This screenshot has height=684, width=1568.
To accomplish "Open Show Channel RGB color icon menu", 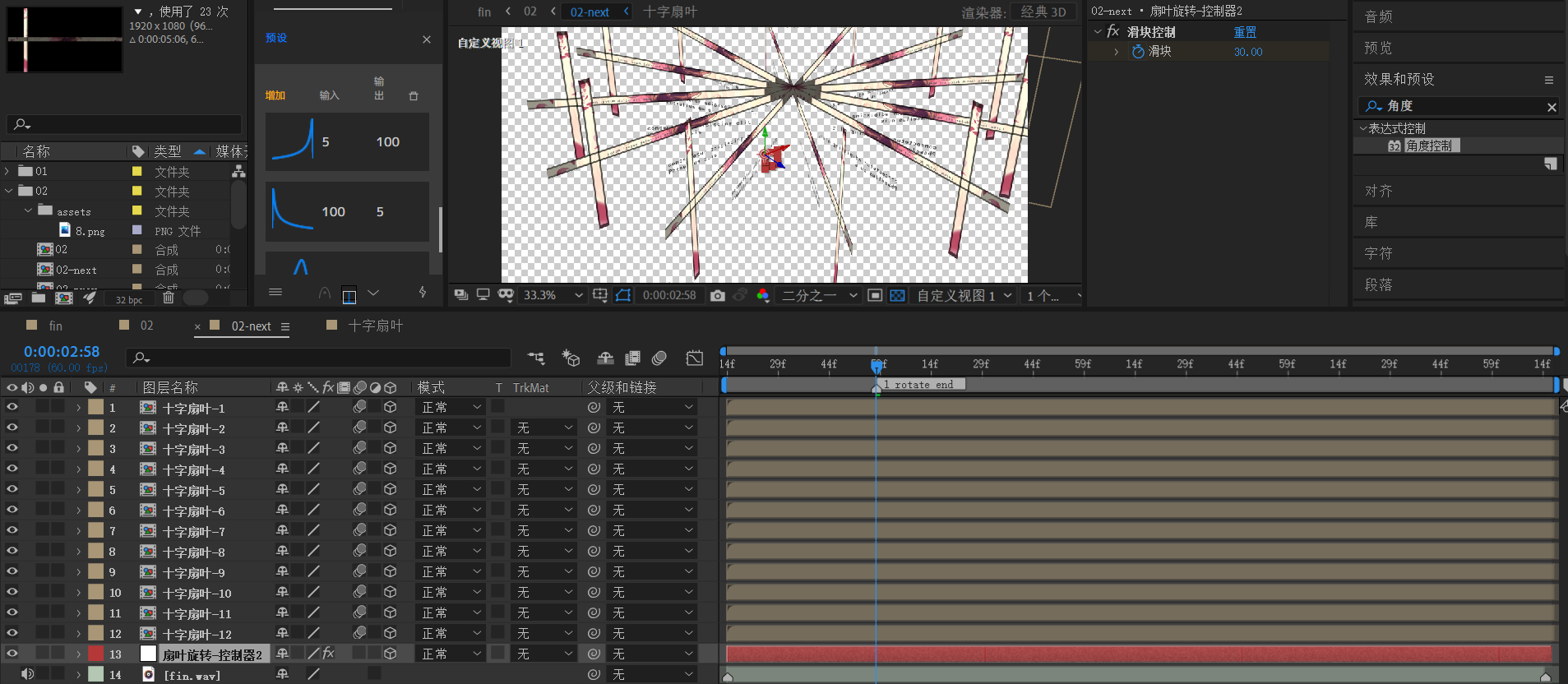I will [763, 295].
